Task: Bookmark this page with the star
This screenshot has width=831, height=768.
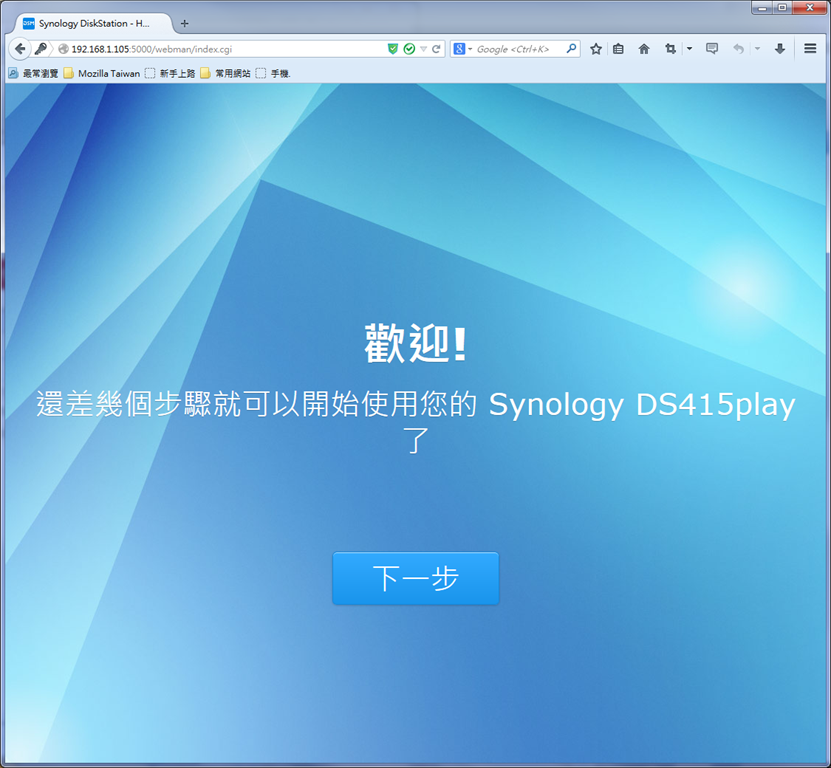Action: tap(596, 49)
